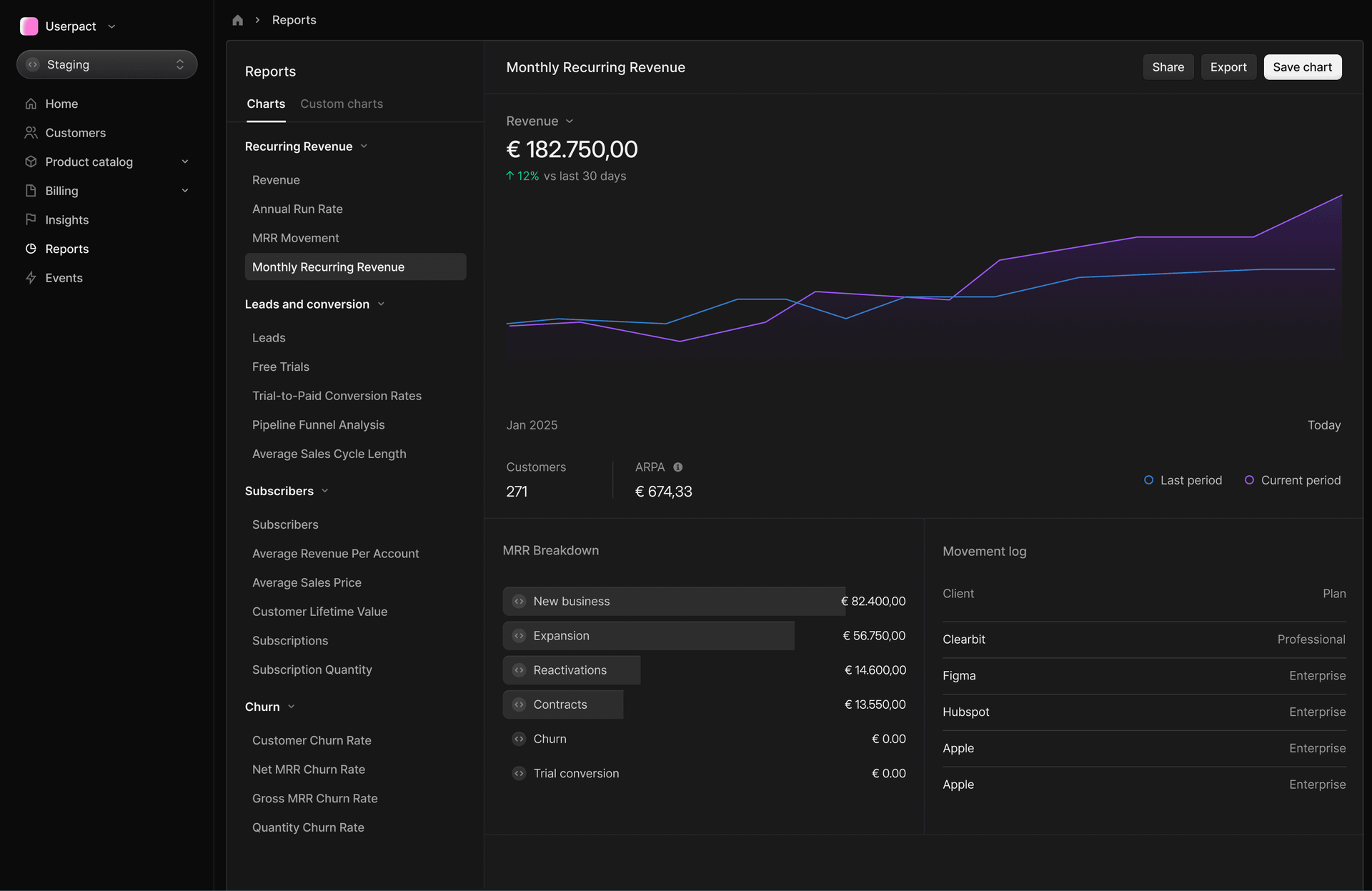This screenshot has height=891, width=1372.
Task: Click the Insights flag icon
Action: click(x=31, y=219)
